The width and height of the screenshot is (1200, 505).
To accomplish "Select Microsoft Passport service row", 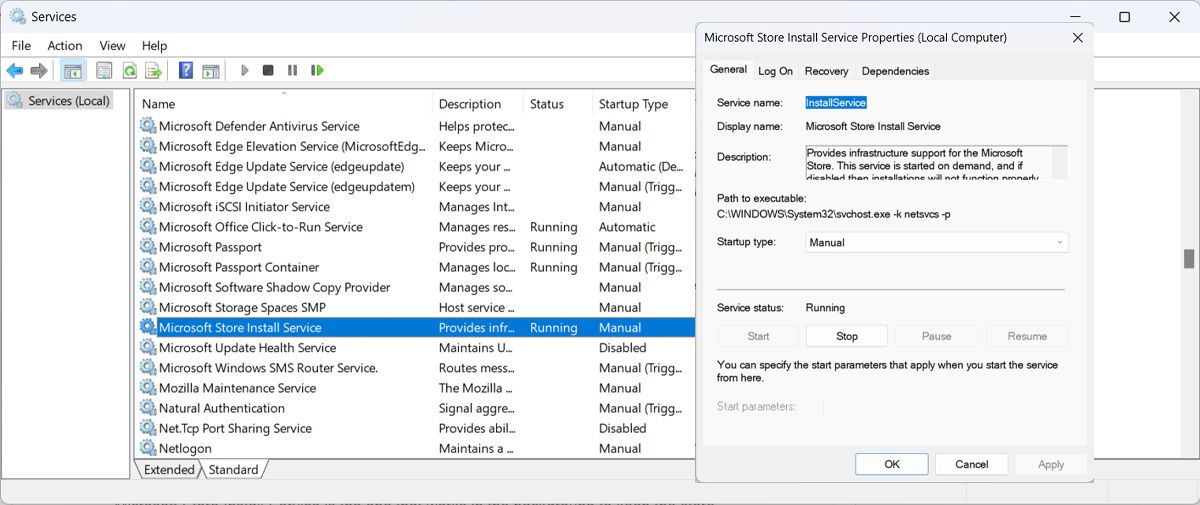I will pos(415,247).
